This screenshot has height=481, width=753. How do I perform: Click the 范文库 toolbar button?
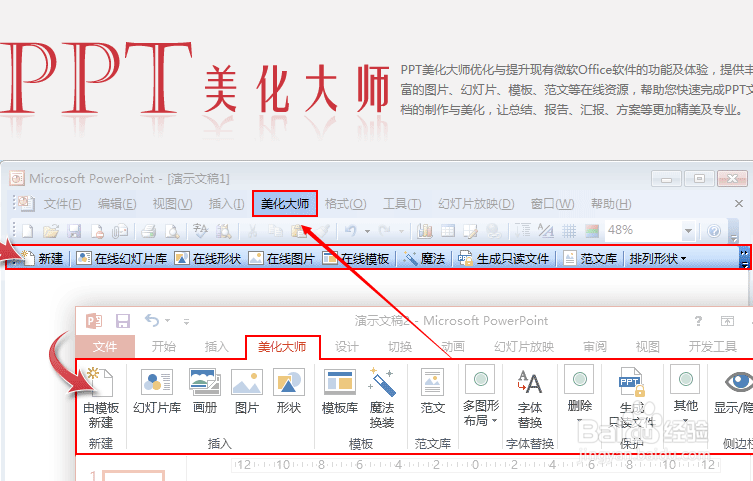pos(590,259)
